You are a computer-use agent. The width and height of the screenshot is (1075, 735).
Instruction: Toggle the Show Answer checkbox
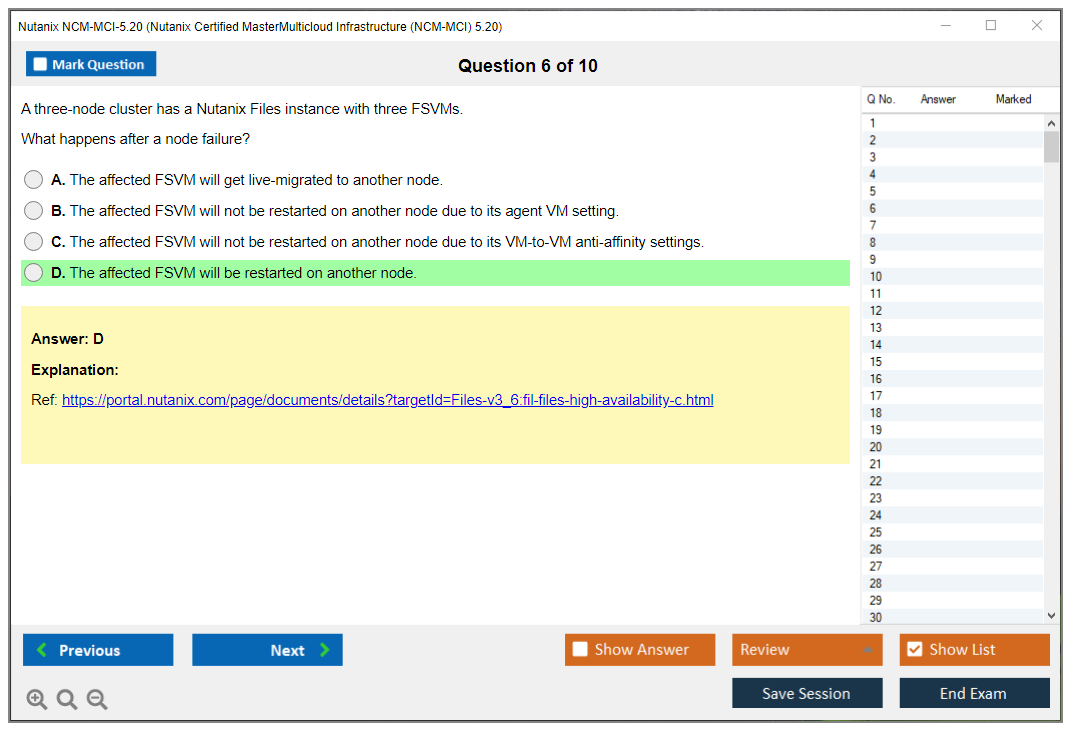581,650
